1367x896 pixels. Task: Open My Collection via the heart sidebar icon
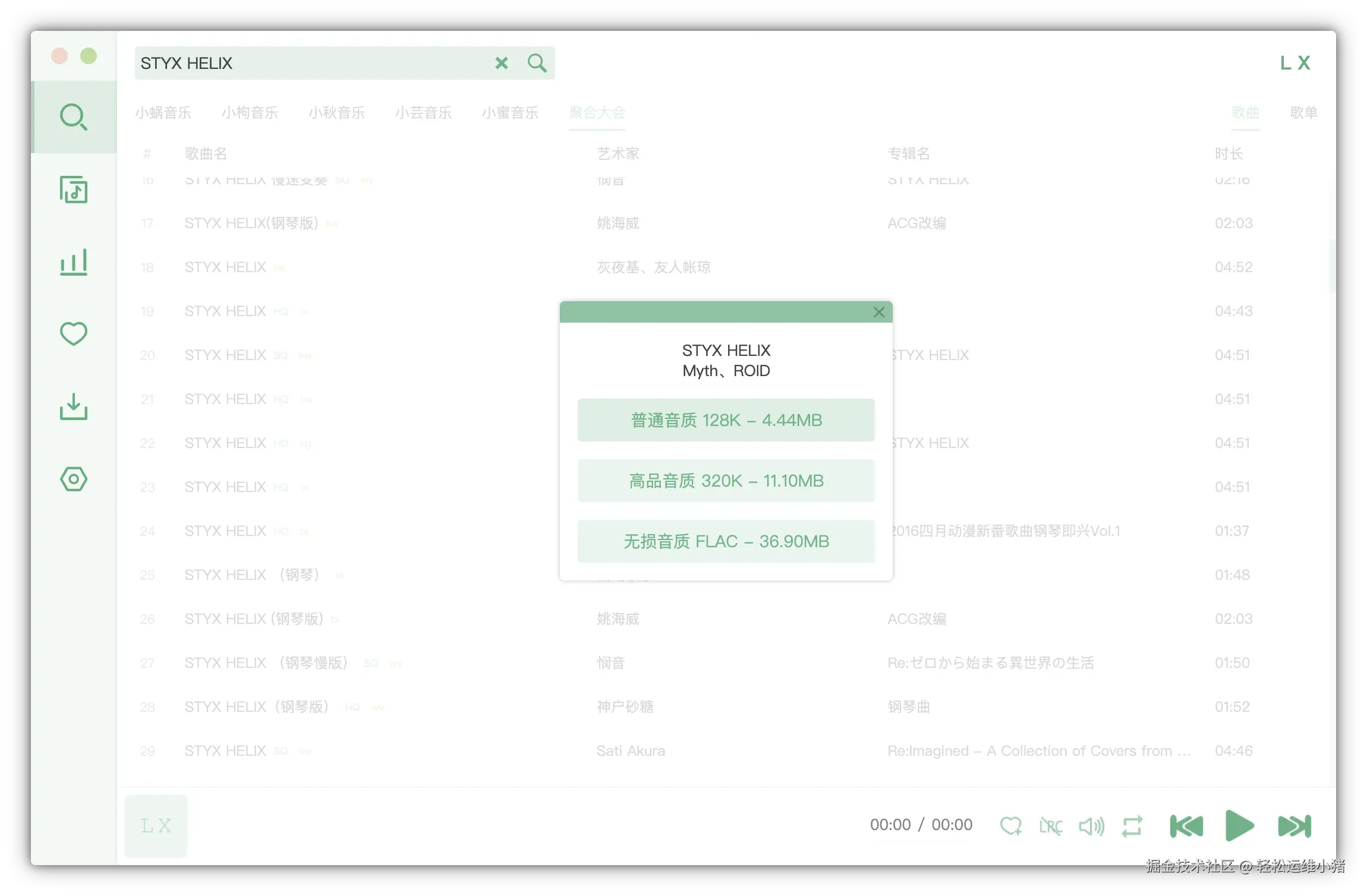pyautogui.click(x=74, y=334)
